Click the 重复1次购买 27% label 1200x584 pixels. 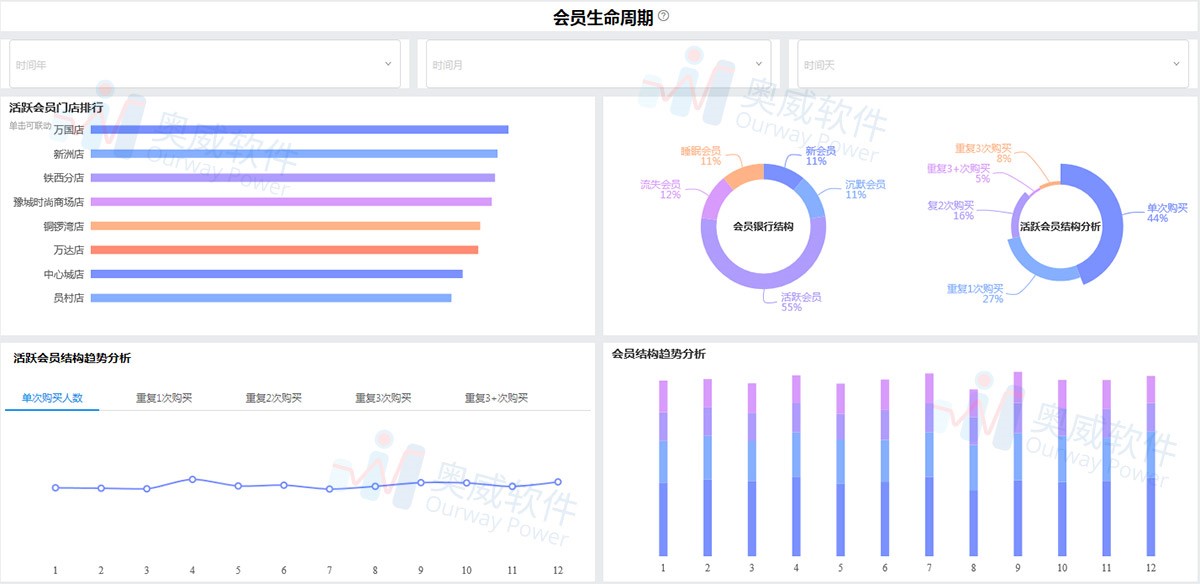point(975,292)
